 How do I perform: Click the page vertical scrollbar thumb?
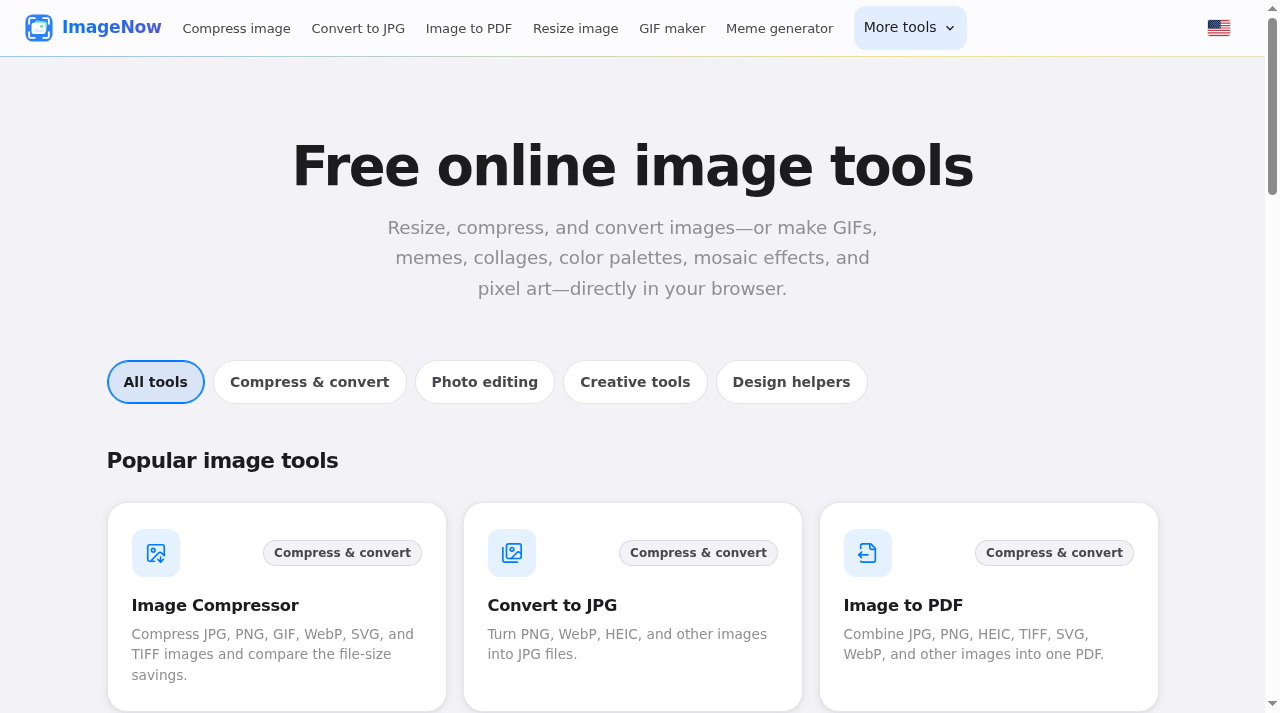[1273, 105]
